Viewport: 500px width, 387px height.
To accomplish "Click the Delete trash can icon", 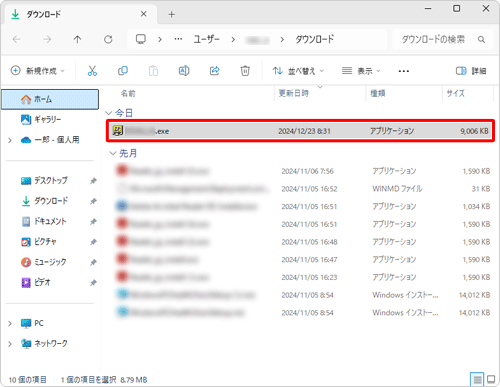I will [x=245, y=71].
